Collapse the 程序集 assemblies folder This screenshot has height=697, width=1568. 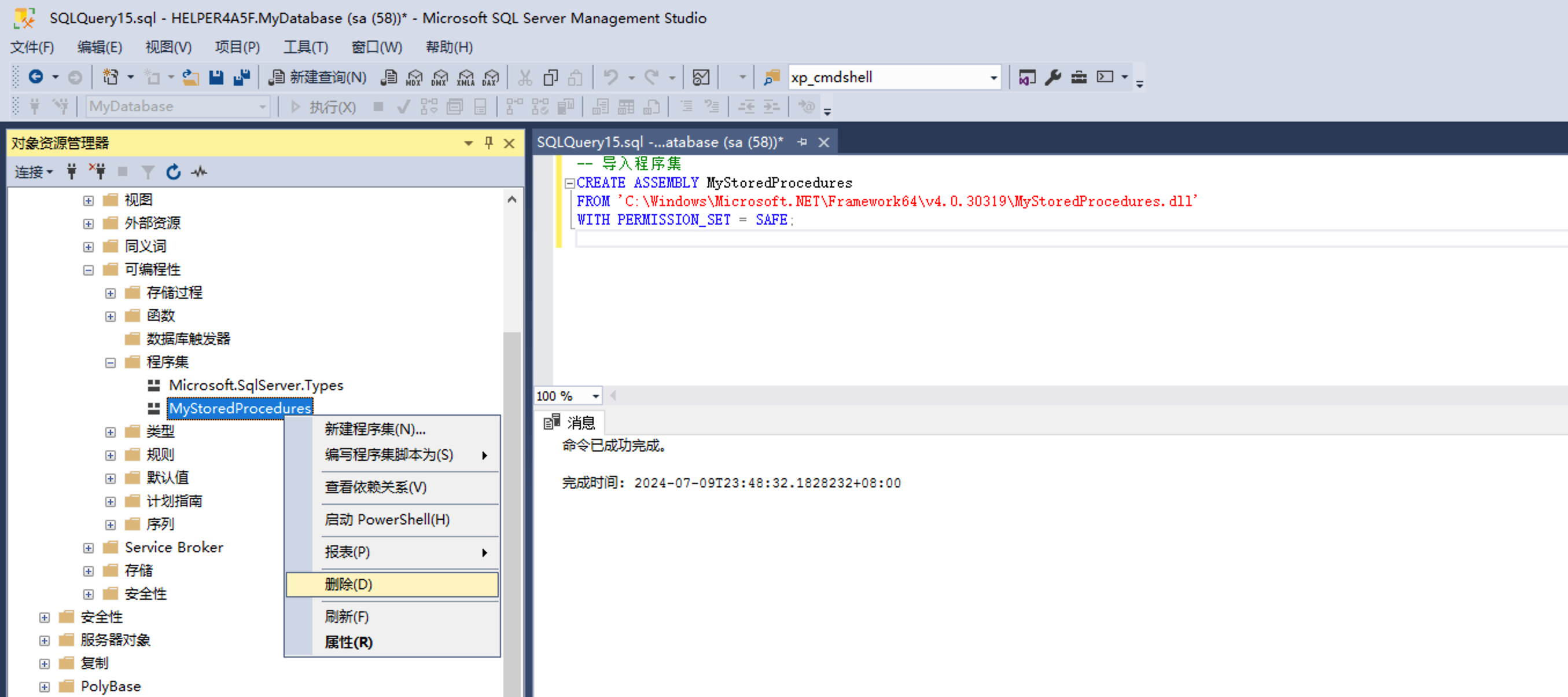click(110, 363)
